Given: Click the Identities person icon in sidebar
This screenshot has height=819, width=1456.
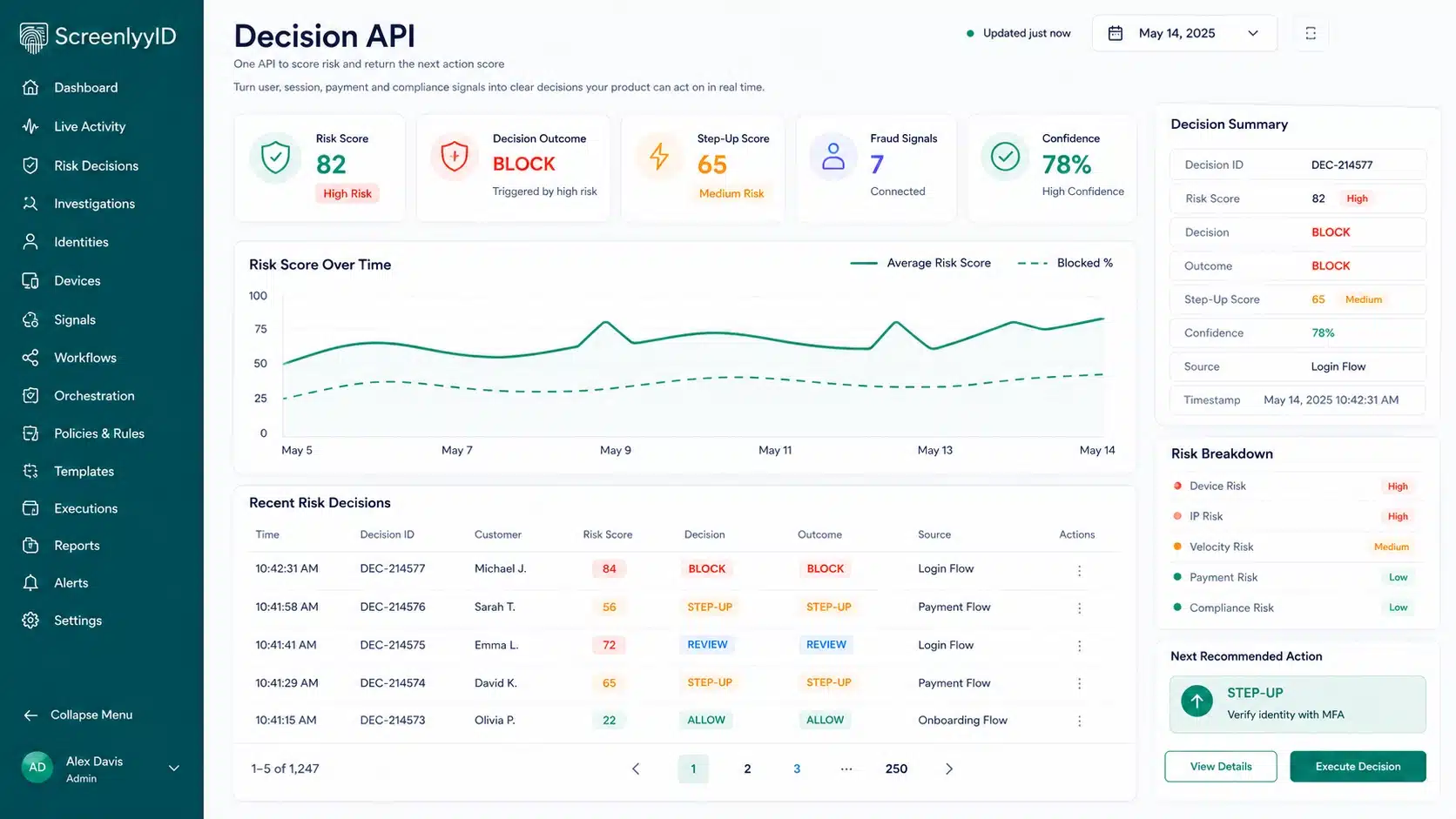Looking at the screenshot, I should [30, 242].
